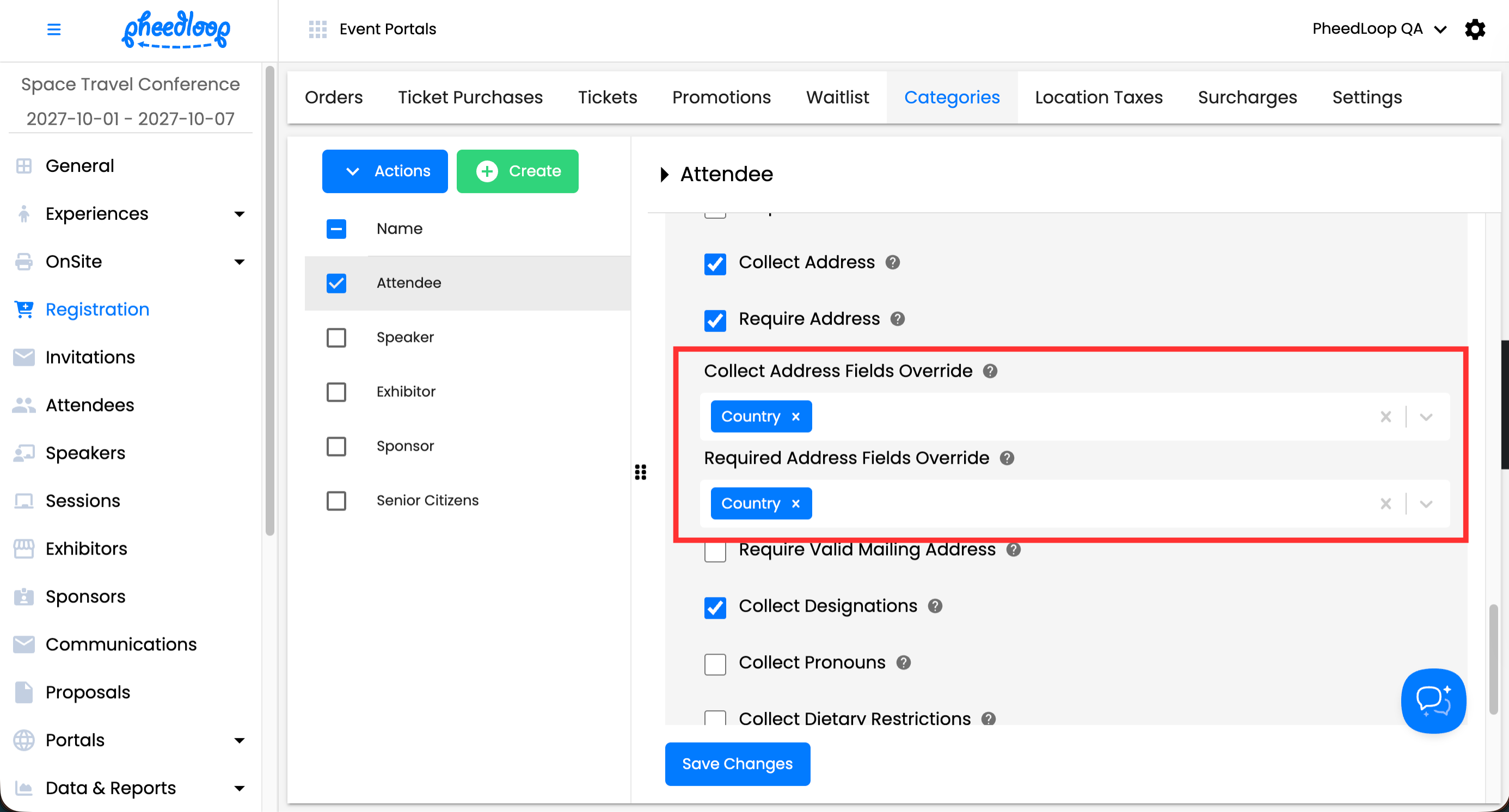
Task: Open the Attendees sidebar menu item
Action: 90,405
